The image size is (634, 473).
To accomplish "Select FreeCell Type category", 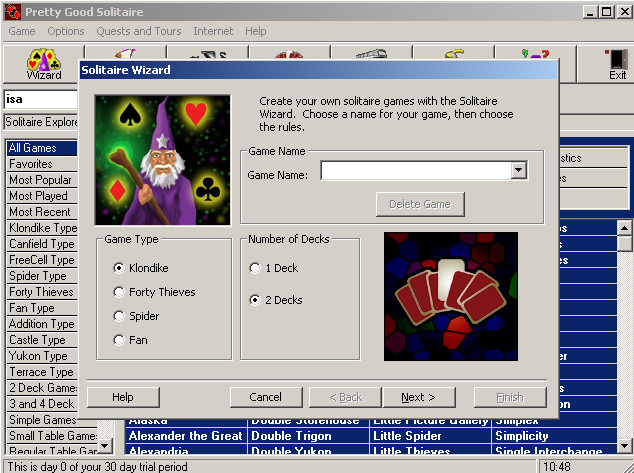I will pos(42,260).
